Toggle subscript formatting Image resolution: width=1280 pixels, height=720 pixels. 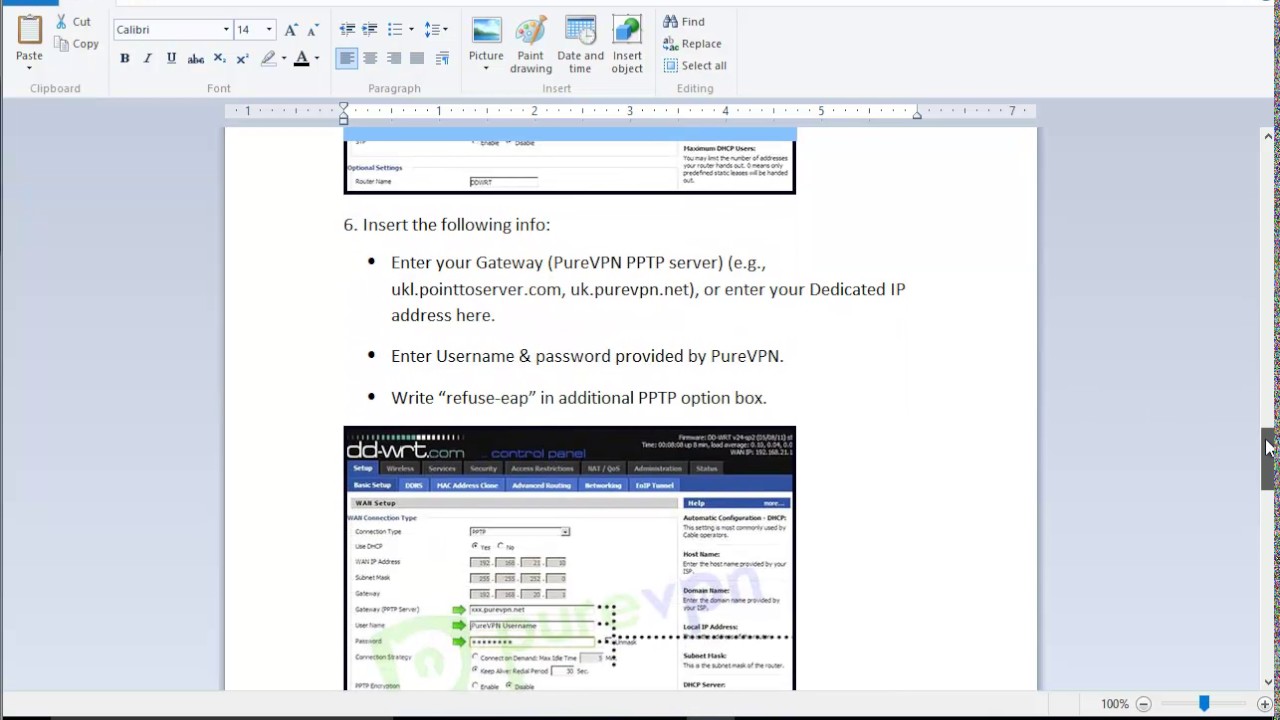click(219, 59)
